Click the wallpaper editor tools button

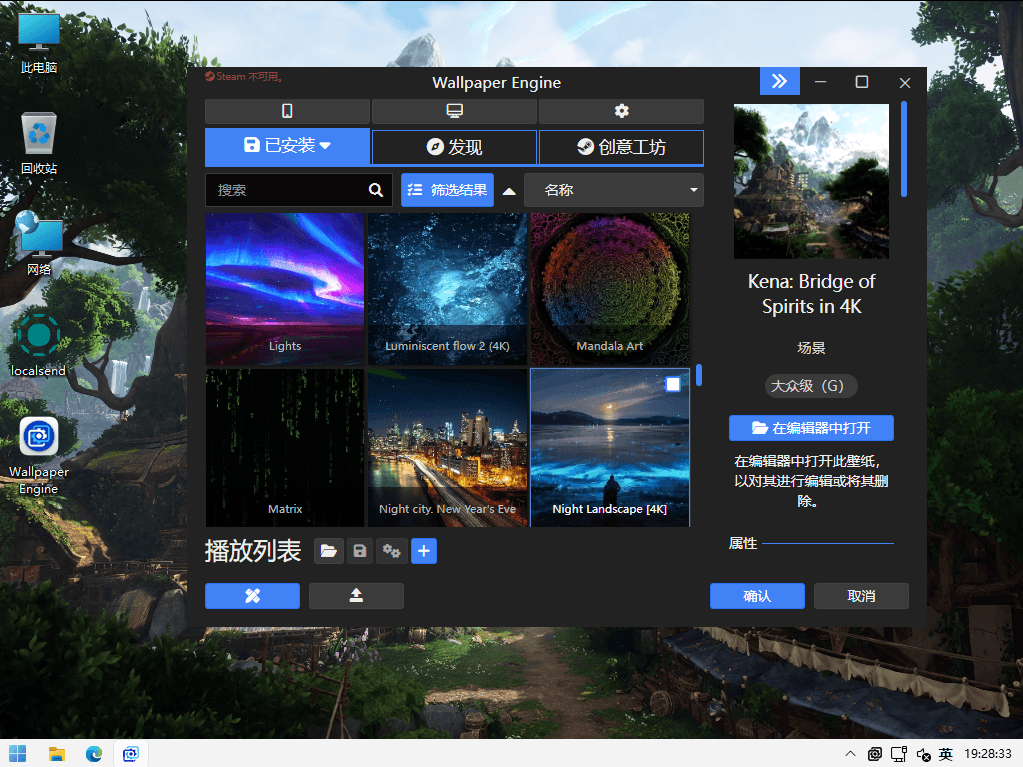click(x=252, y=596)
